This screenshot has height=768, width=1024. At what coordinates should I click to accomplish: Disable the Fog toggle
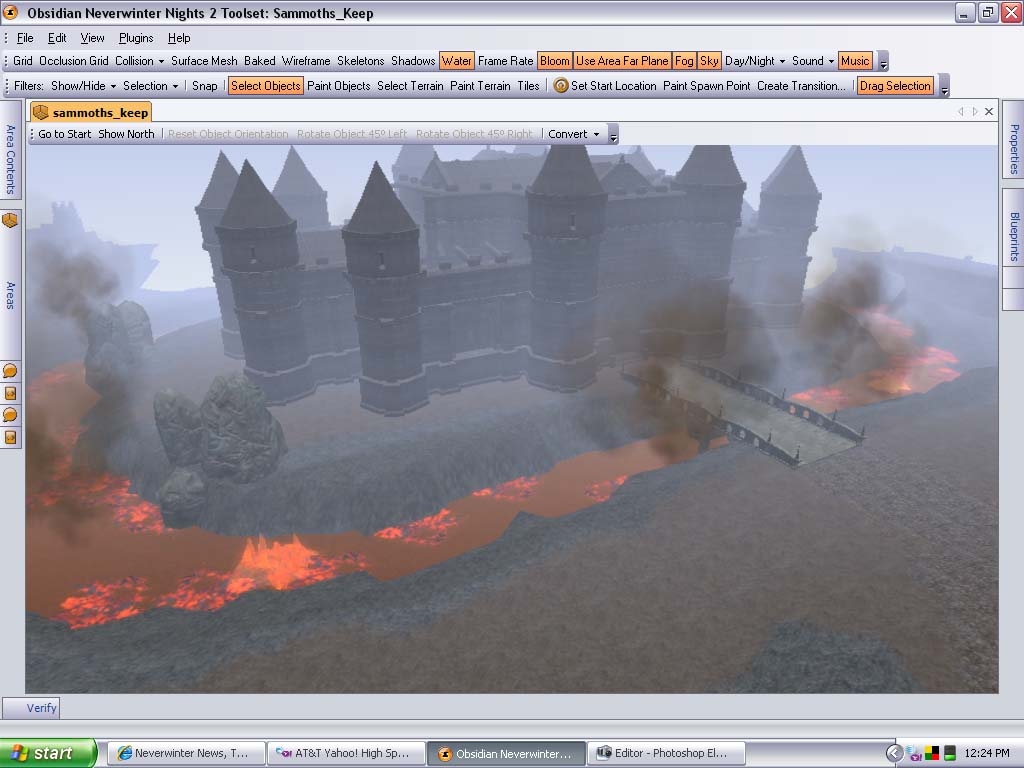tap(684, 61)
